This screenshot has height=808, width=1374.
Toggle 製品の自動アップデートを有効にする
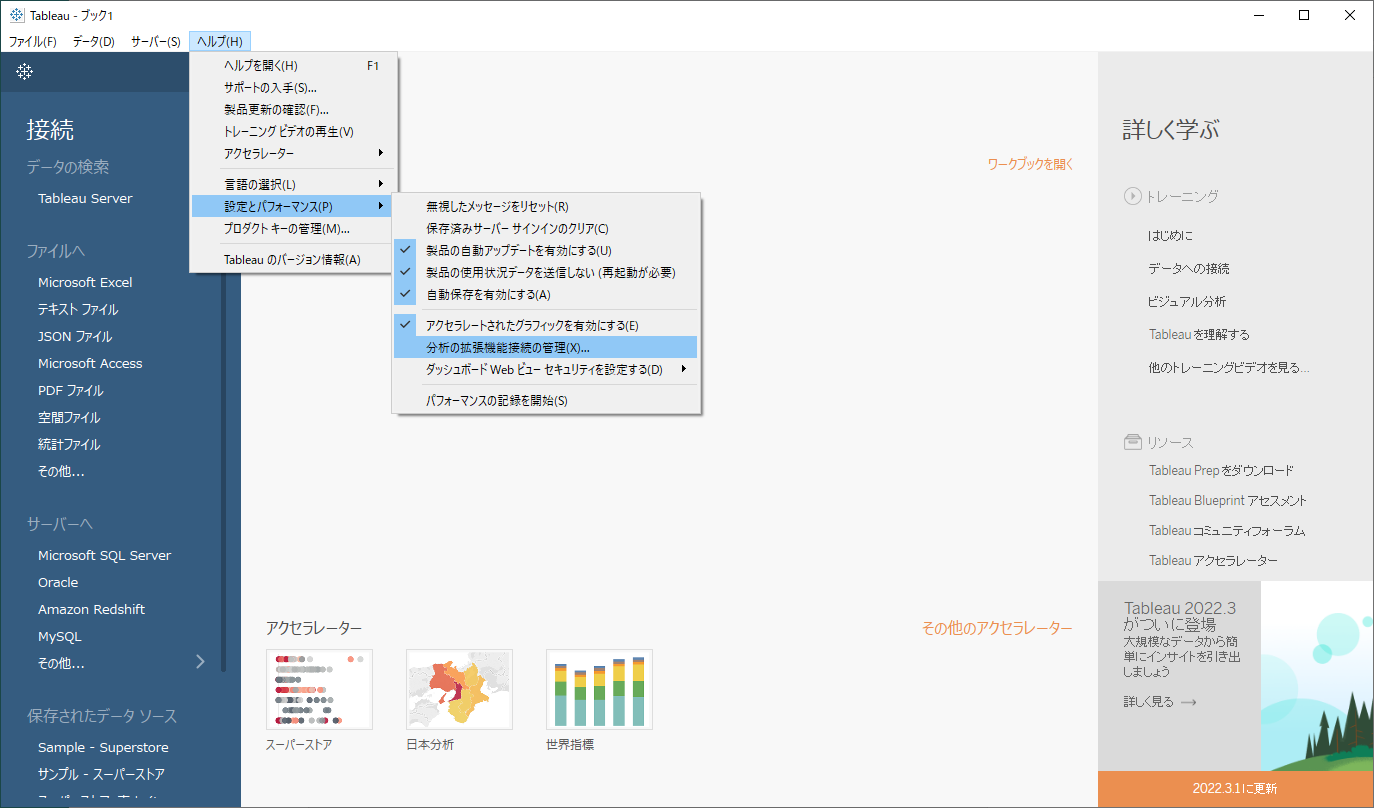[x=544, y=250]
